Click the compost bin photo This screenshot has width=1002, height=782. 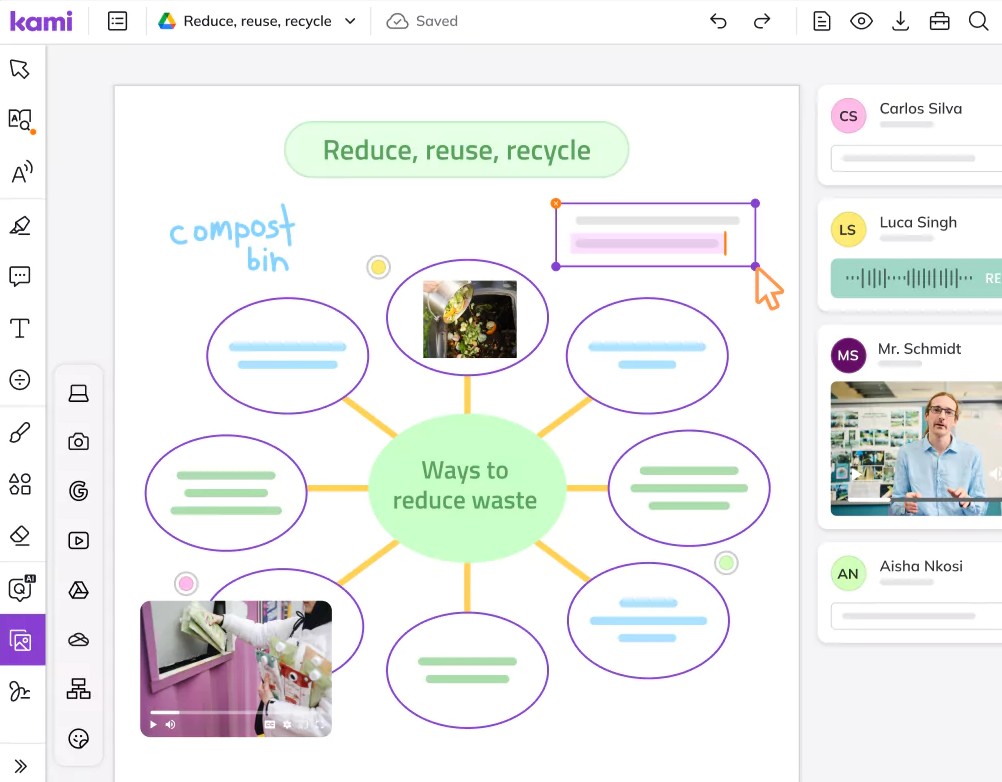click(x=469, y=319)
